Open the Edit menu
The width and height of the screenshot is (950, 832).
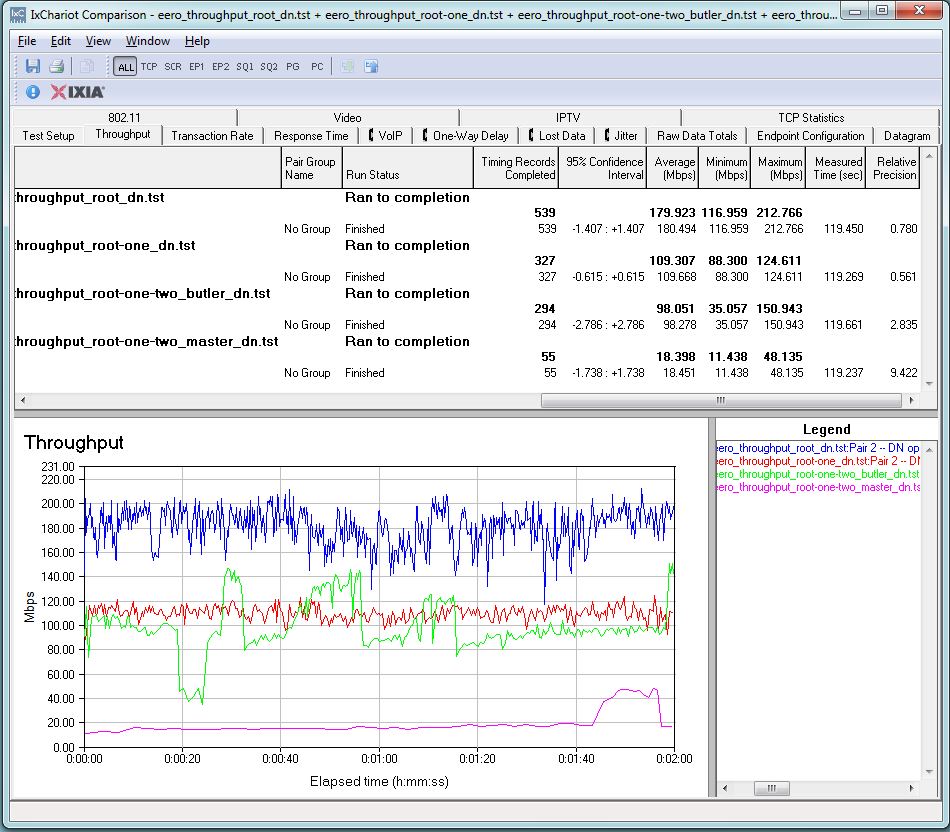click(61, 41)
